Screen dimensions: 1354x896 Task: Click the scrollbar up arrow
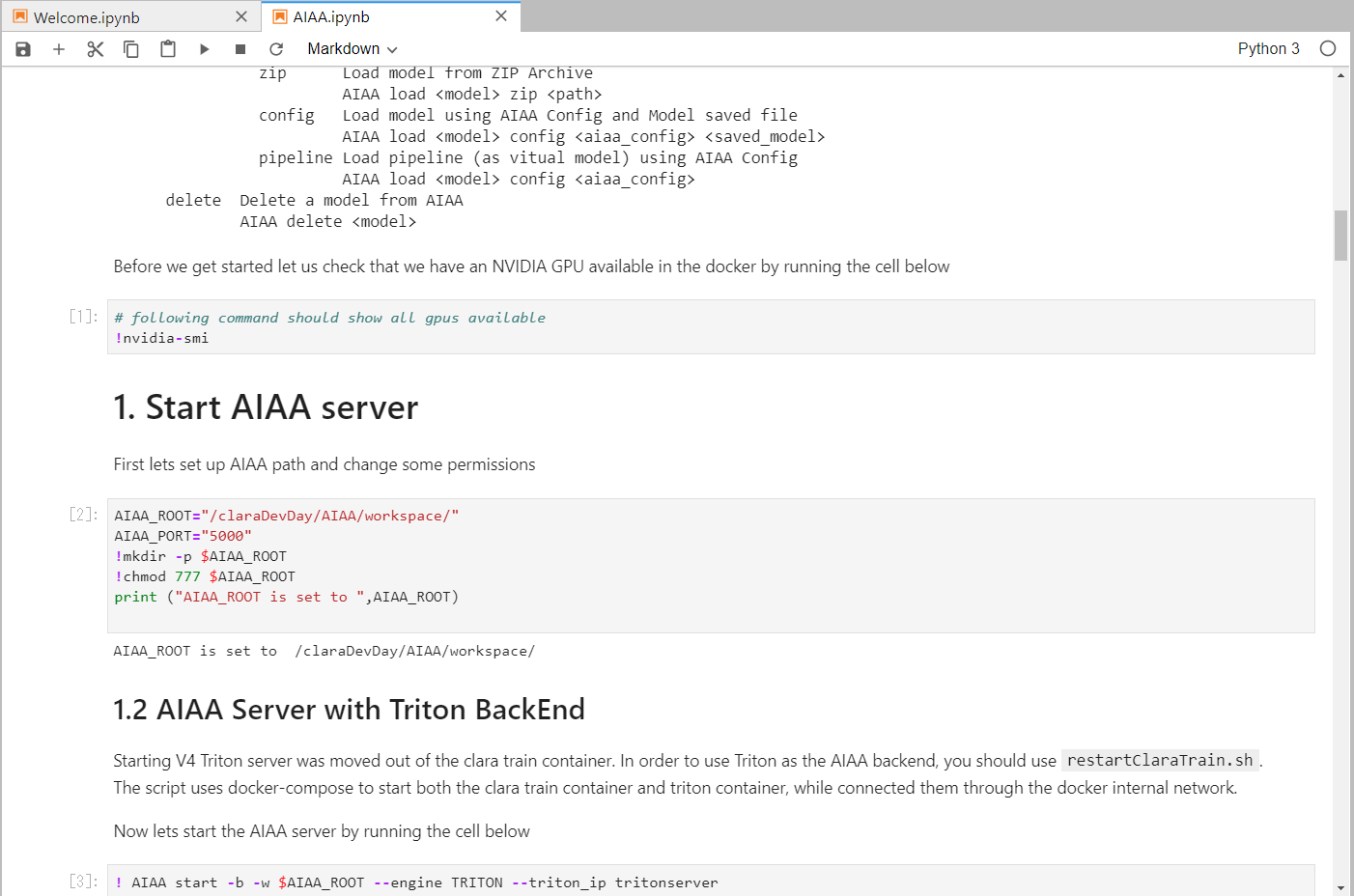coord(1340,74)
